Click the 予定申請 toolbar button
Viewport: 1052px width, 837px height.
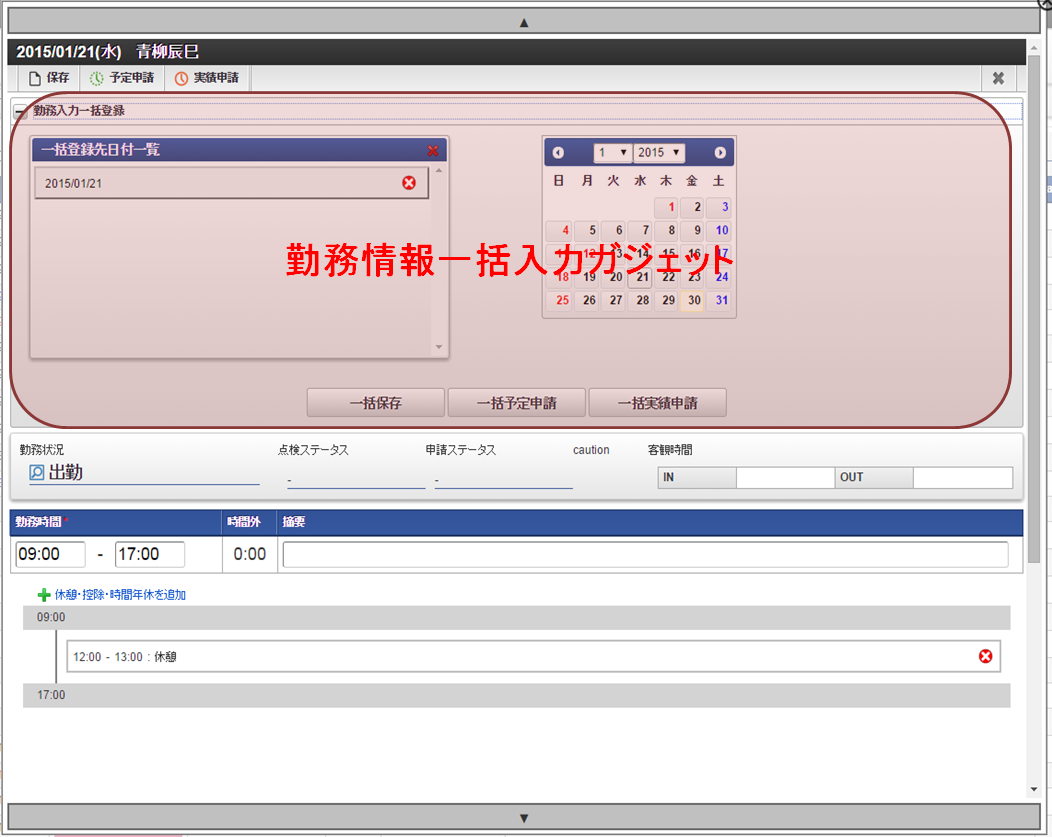click(x=122, y=78)
